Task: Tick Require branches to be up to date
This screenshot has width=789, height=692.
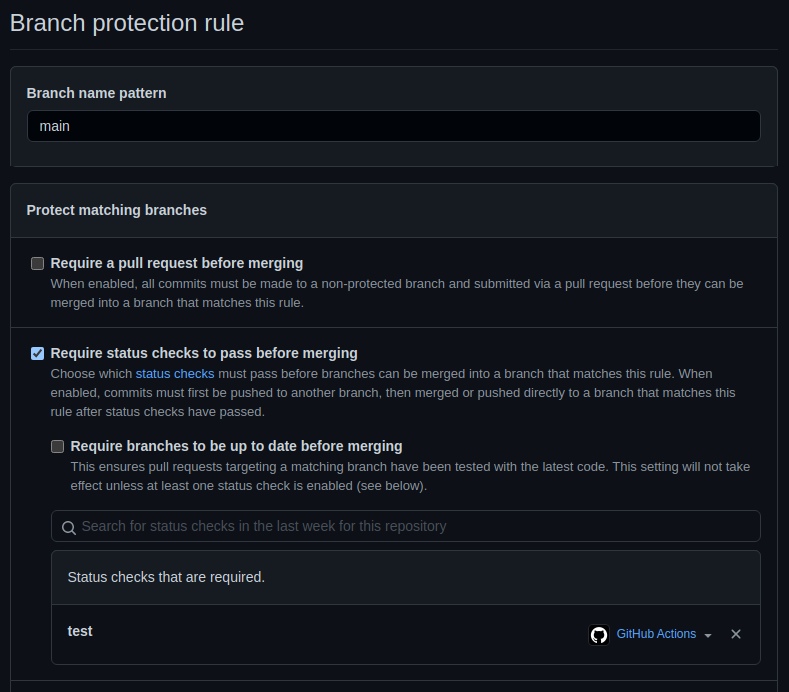Action: [x=57, y=446]
